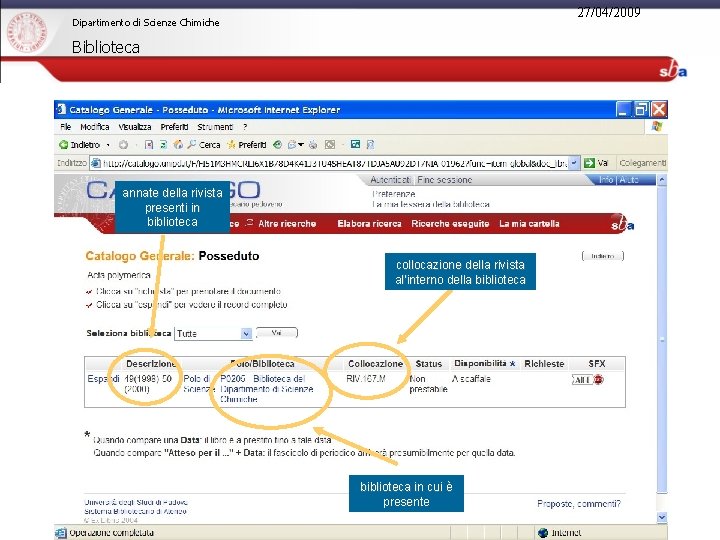Viewport: 720px width, 540px height.
Task: Open P0205 Biblioteca del Dipartimento link
Action: (x=267, y=389)
